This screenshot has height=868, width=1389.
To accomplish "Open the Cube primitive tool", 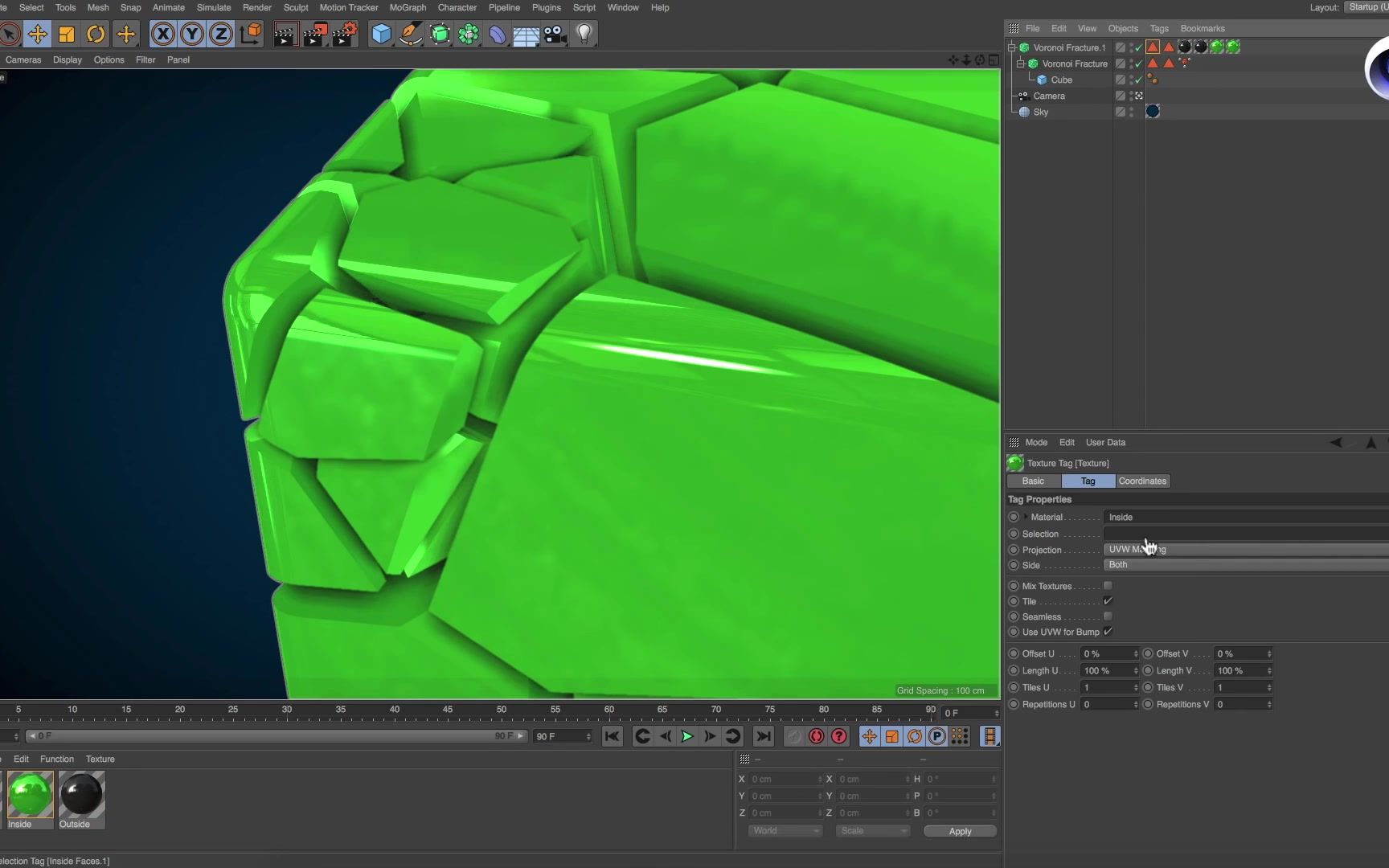I will click(381, 34).
